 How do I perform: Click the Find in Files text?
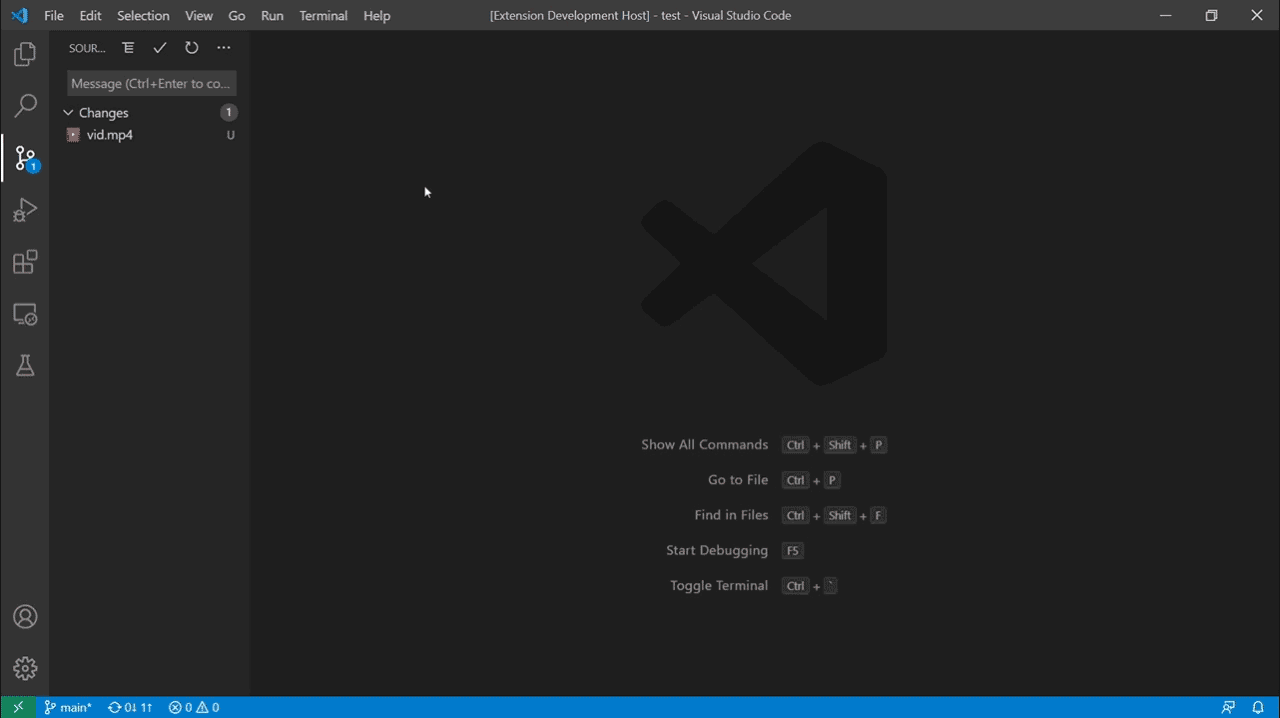pos(731,515)
